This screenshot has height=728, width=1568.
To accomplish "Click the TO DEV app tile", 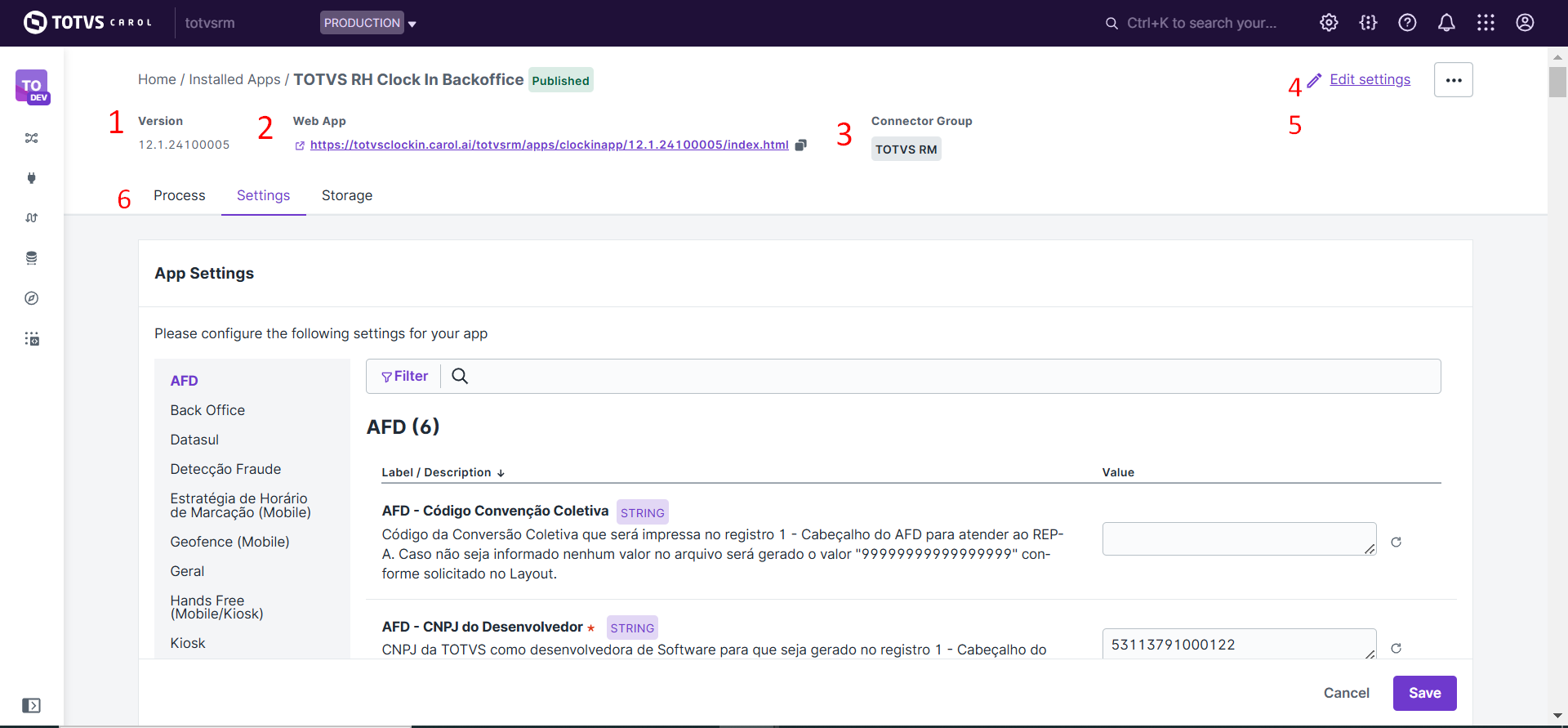I will pos(32,87).
